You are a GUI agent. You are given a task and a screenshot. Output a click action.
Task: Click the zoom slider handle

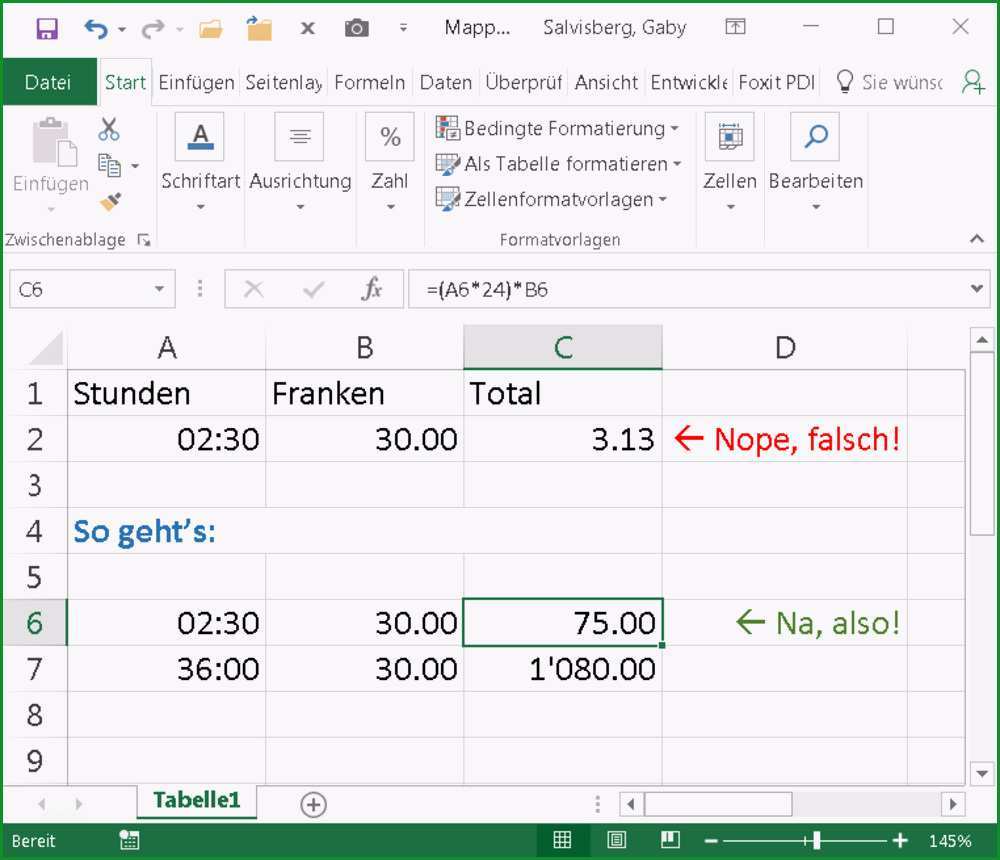click(817, 841)
